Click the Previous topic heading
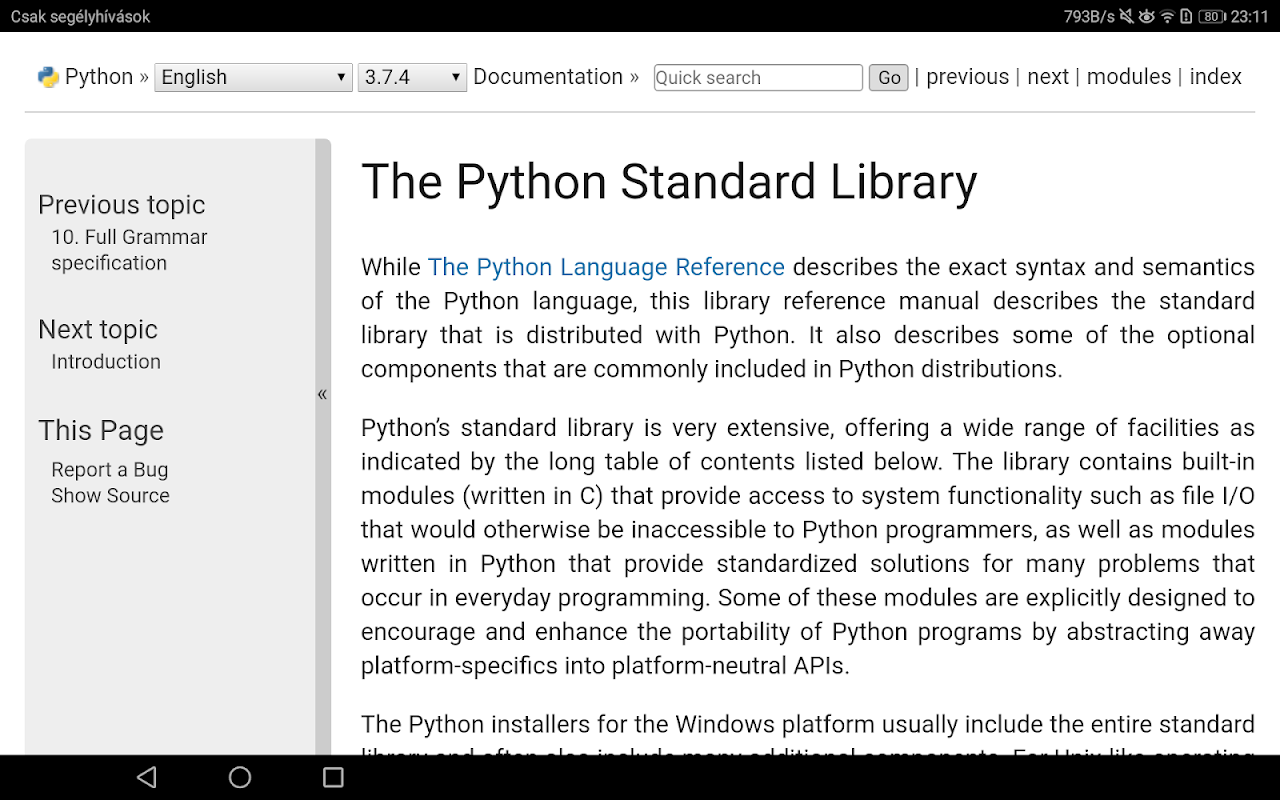This screenshot has width=1280, height=800. [122, 205]
